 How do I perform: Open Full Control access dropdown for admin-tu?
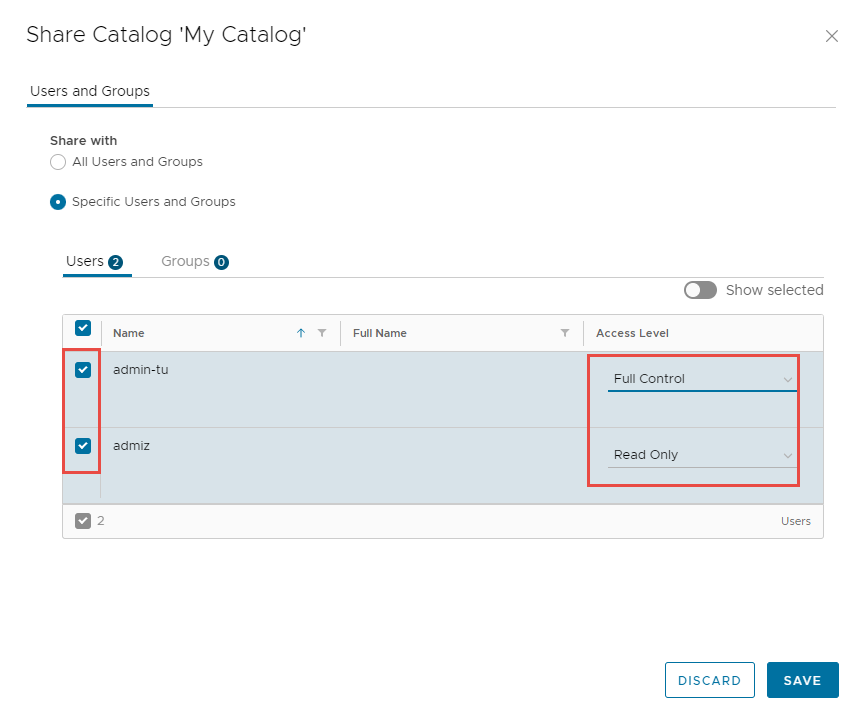click(702, 379)
